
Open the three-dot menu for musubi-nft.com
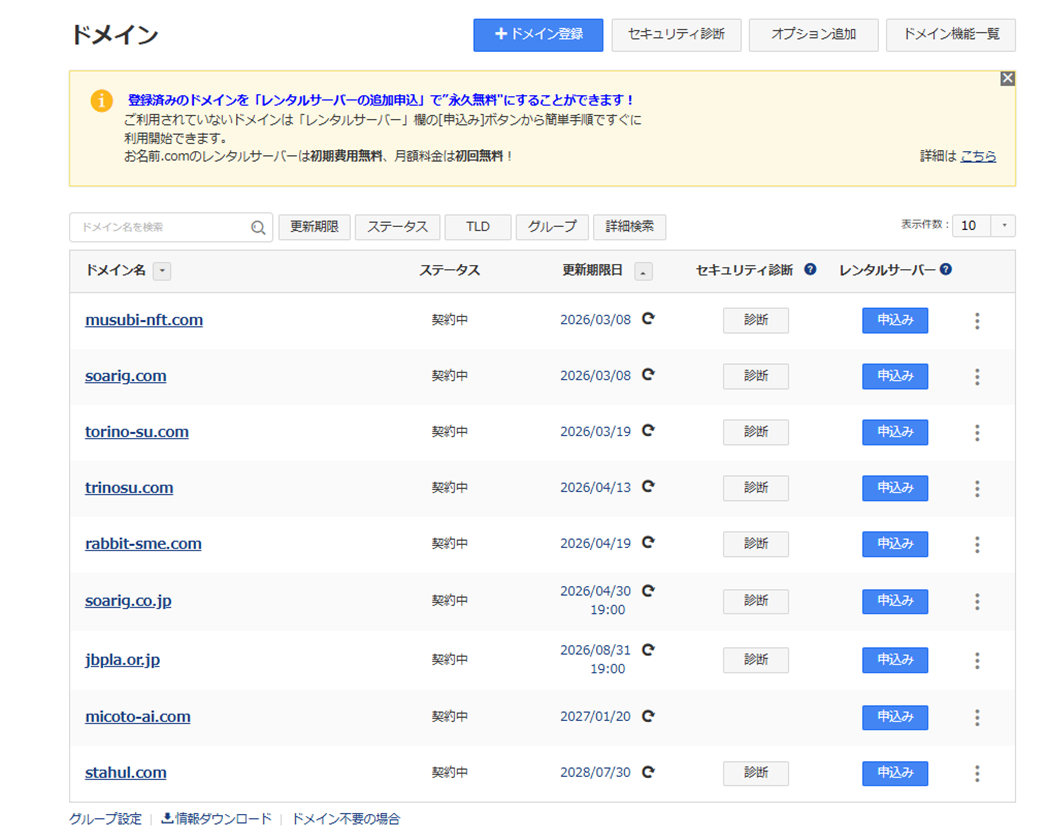977,321
